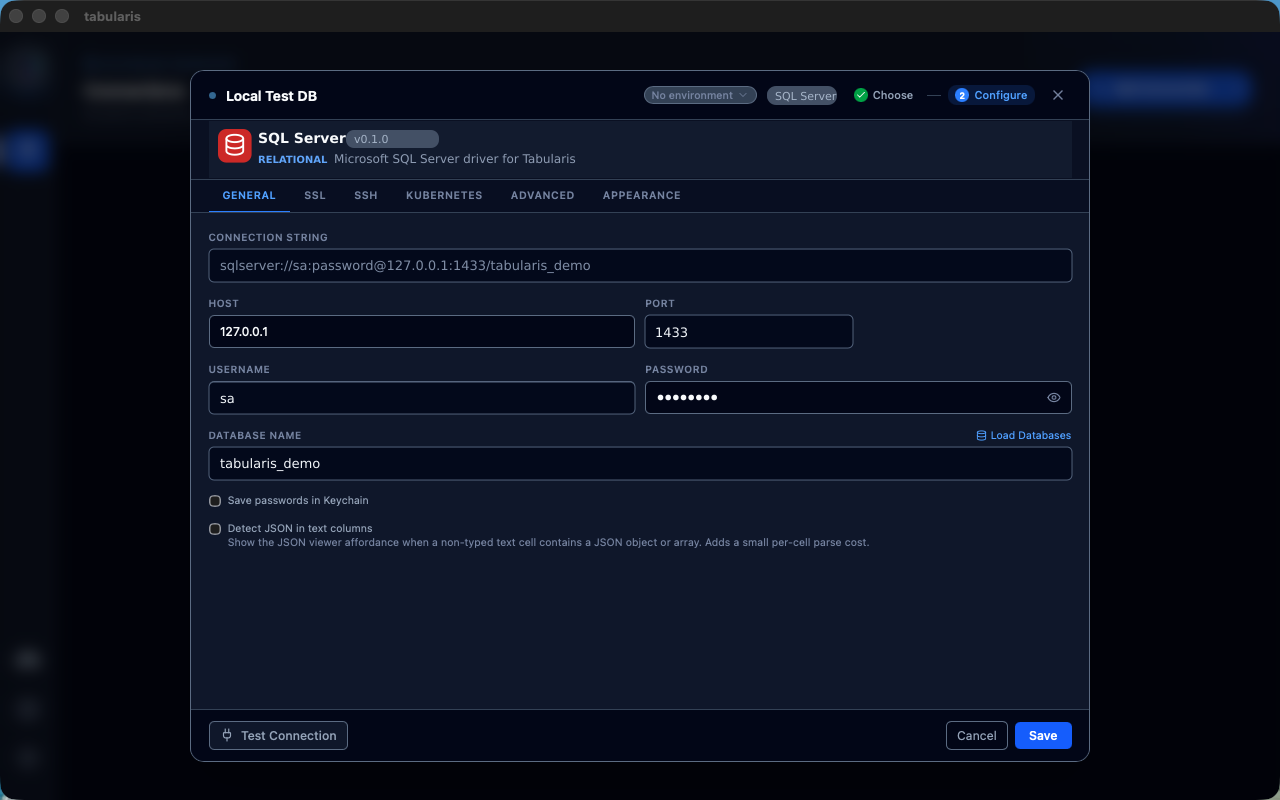Switch to the General tab
The width and height of the screenshot is (1280, 800).
click(249, 196)
